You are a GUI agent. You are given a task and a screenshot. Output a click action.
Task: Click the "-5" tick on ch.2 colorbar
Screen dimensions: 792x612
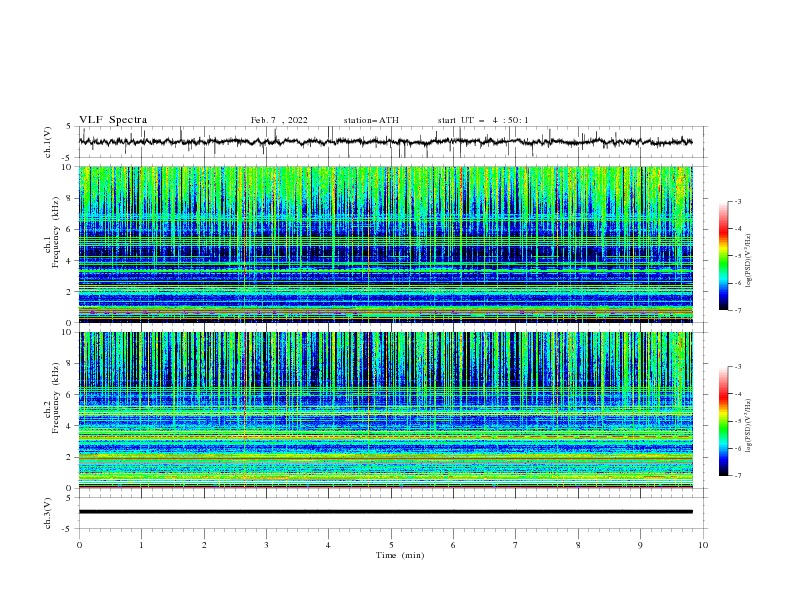[737, 421]
